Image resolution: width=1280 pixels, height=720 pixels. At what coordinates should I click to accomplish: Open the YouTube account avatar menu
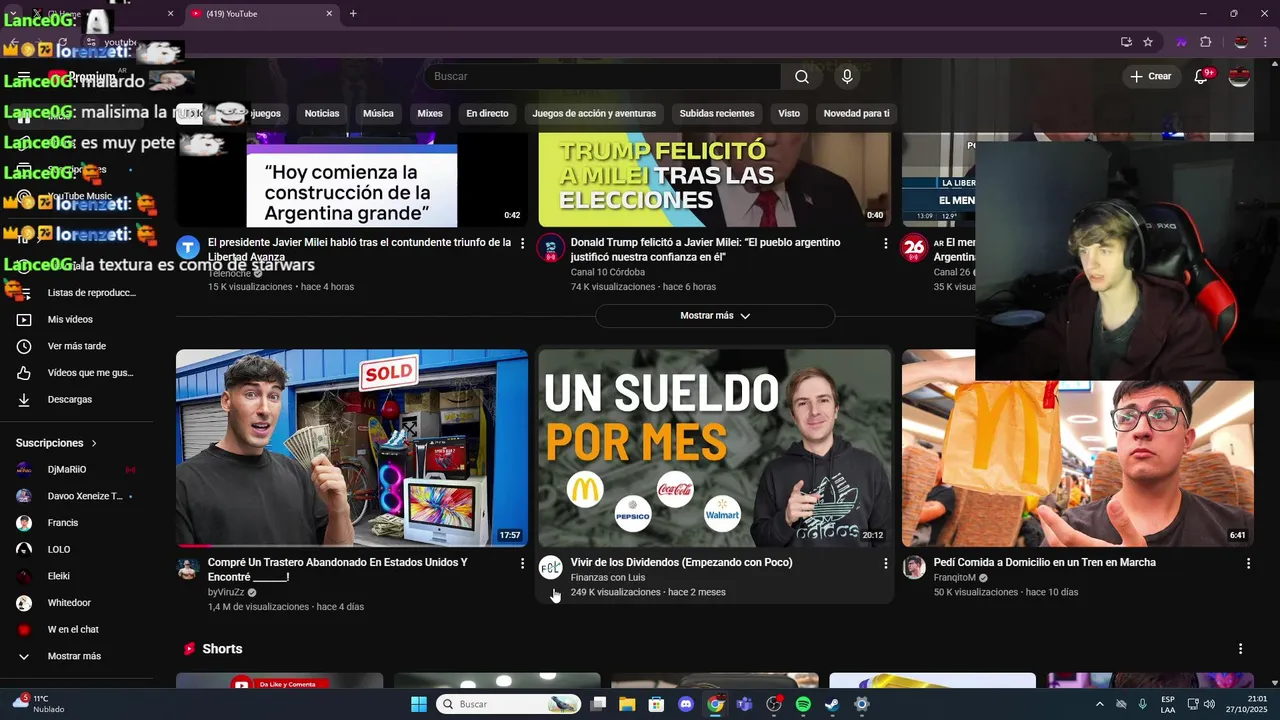coord(1239,77)
